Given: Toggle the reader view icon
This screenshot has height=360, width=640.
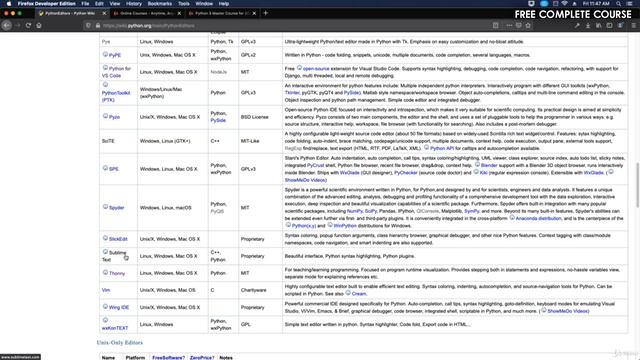Looking at the screenshot, I should pyautogui.click(x=496, y=25).
